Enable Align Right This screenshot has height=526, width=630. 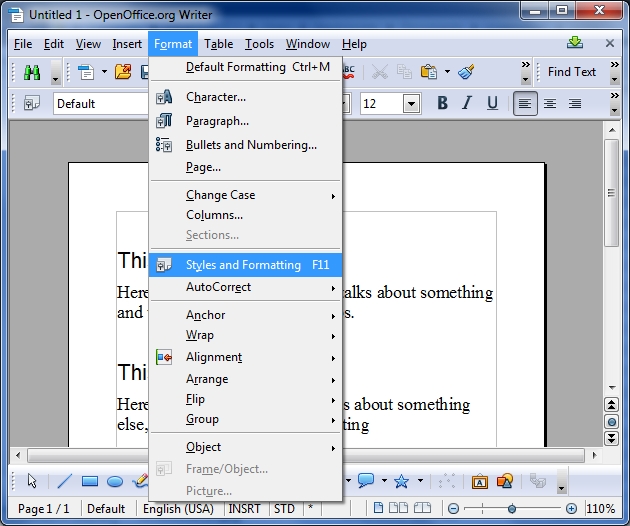click(x=575, y=104)
